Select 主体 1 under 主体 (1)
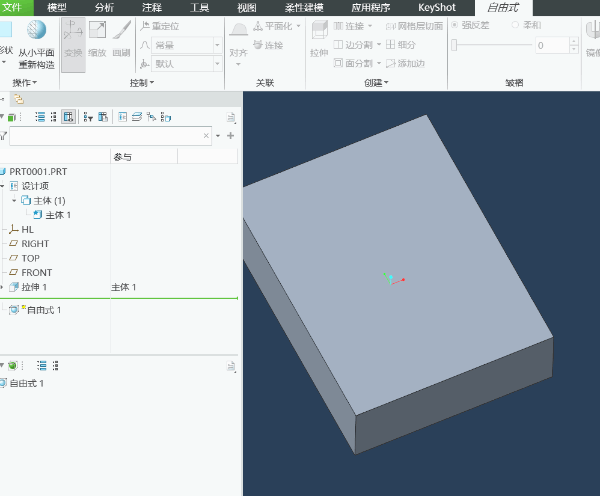The image size is (600, 496). (x=58, y=215)
